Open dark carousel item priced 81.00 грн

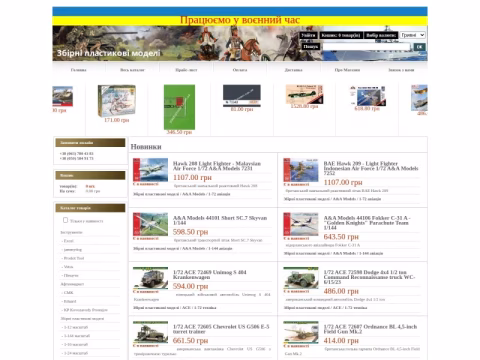(242, 96)
